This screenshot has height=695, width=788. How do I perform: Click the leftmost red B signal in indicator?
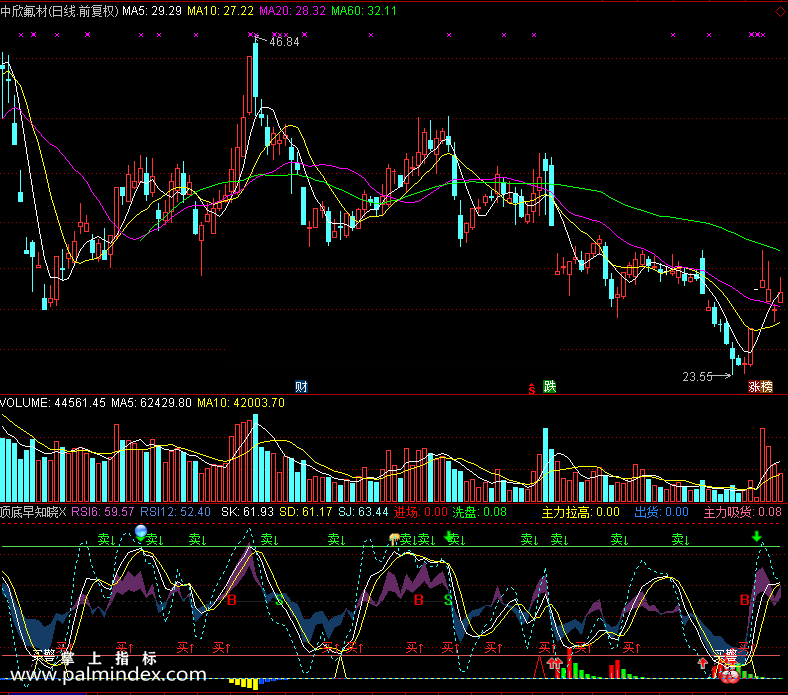coord(232,600)
